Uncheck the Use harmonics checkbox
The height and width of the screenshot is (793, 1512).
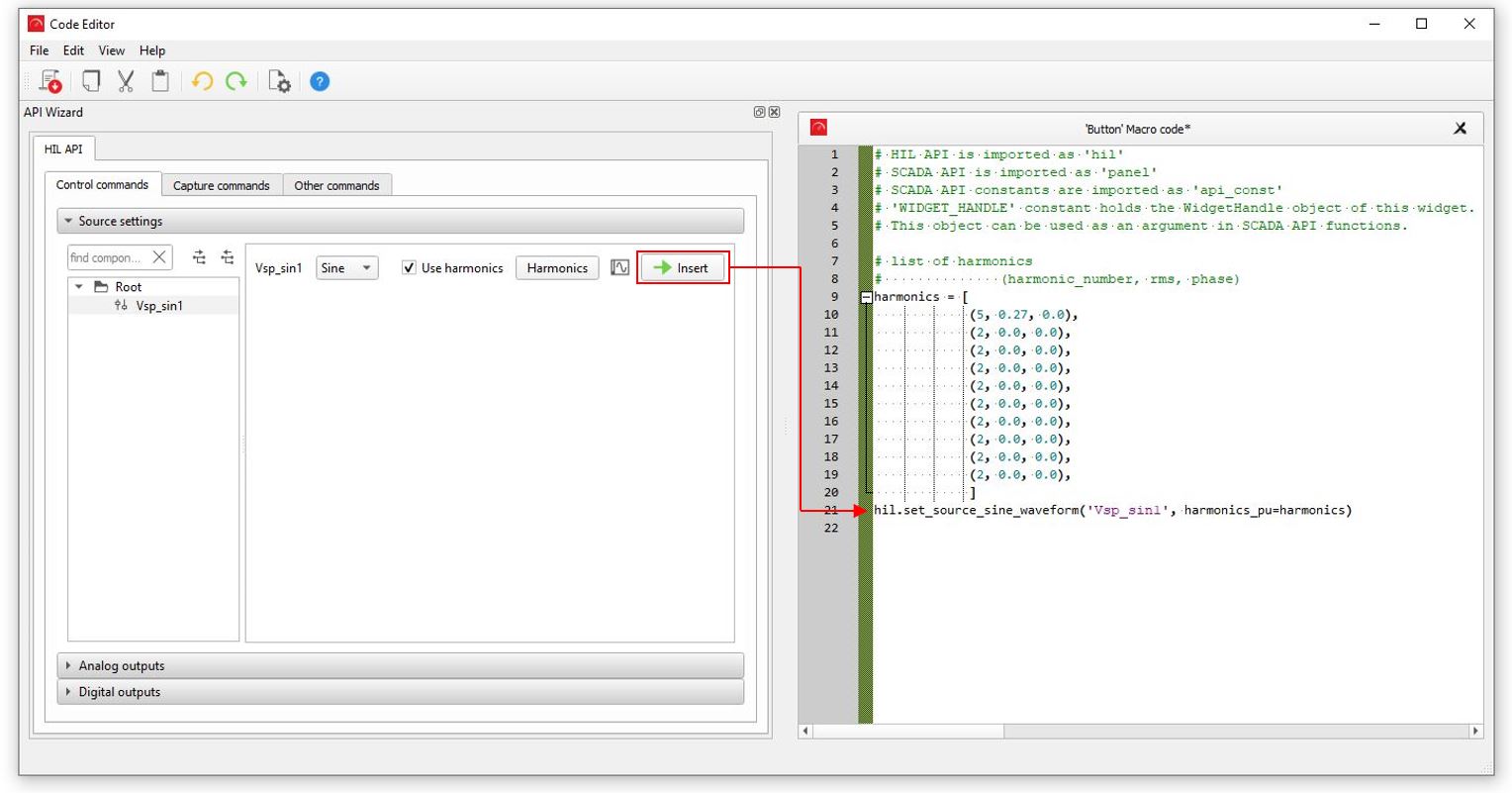click(409, 268)
